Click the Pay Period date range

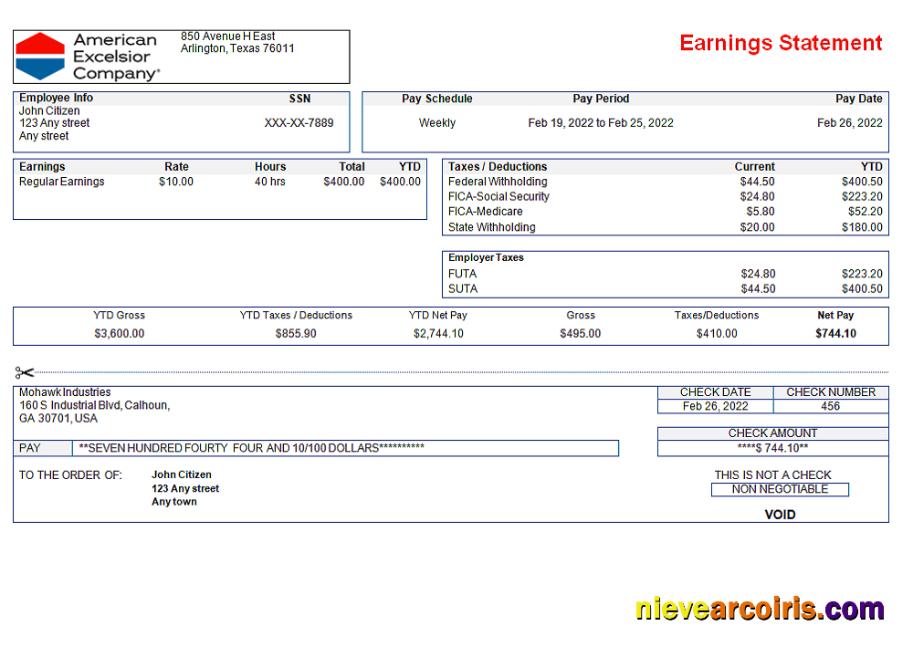[x=600, y=123]
